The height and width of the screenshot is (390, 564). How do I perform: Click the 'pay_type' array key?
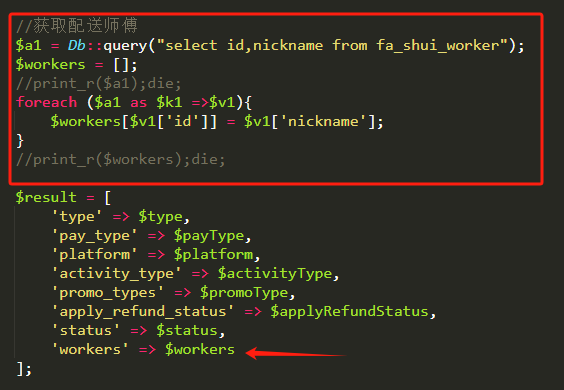(94, 236)
